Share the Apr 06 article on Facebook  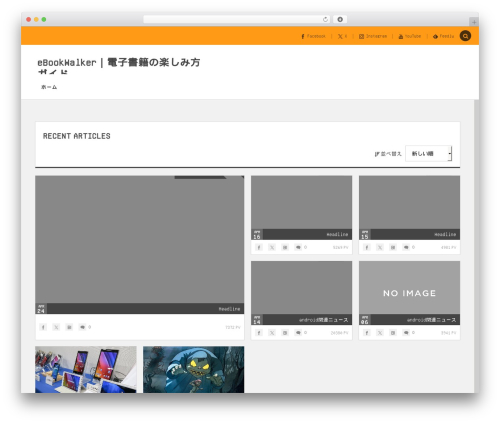click(367, 333)
